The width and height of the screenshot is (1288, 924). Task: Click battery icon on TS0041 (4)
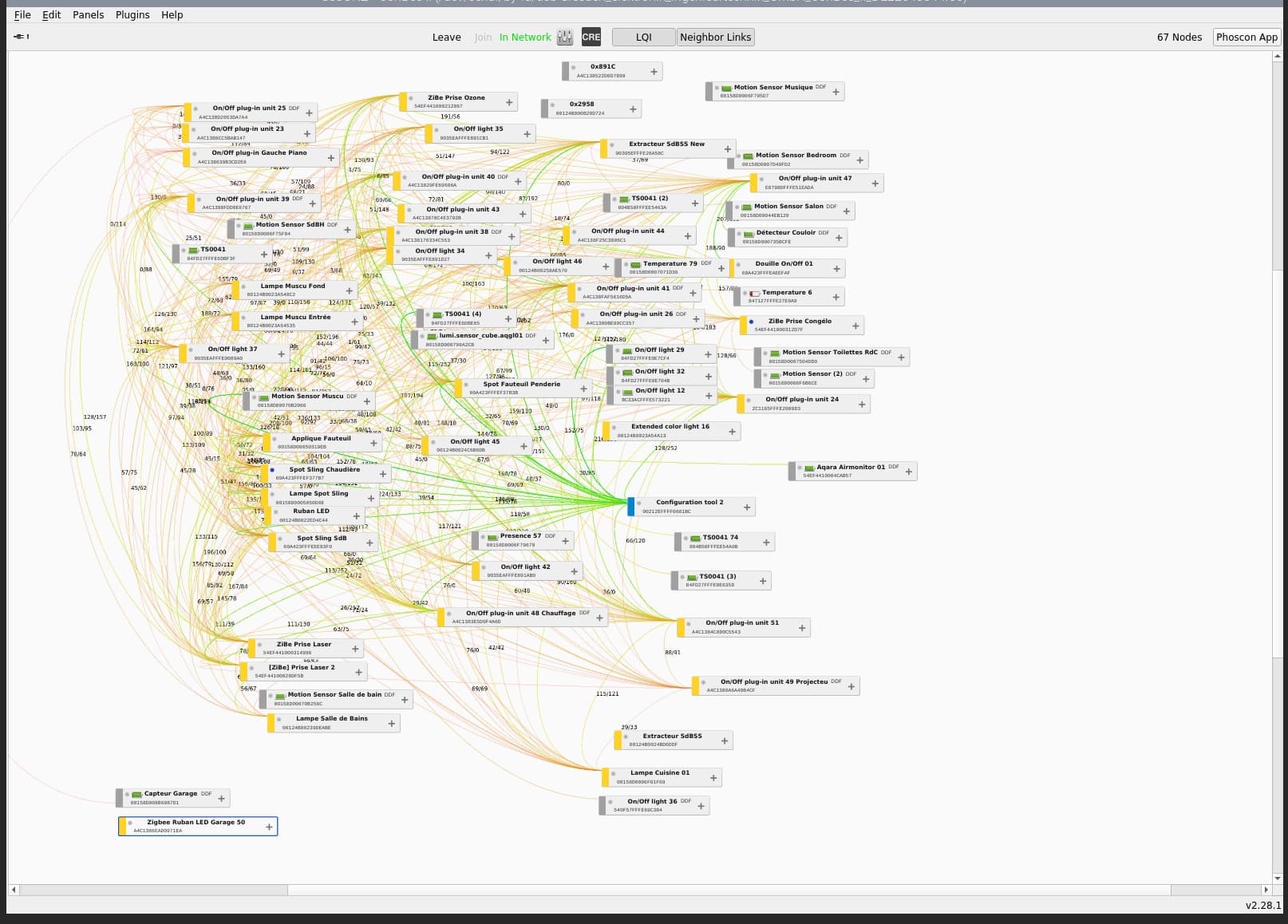point(438,315)
